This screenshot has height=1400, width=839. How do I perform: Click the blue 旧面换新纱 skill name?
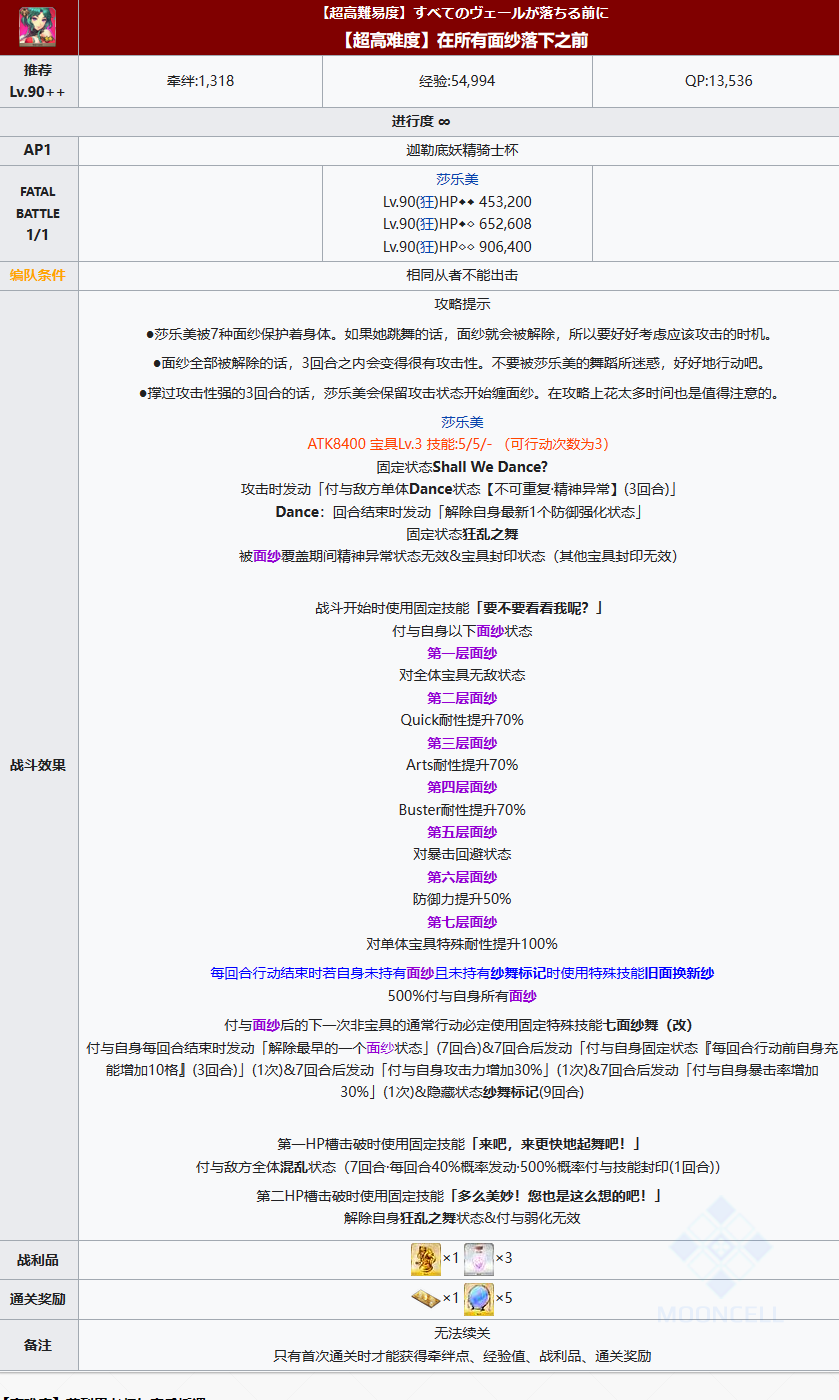pos(679,973)
